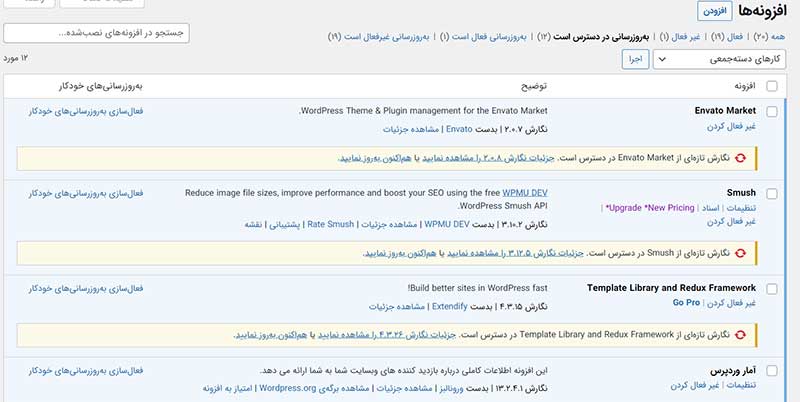Viewport: 800px width, 402px height.
Task: Open Smush اسناد docs link
Action: point(710,208)
